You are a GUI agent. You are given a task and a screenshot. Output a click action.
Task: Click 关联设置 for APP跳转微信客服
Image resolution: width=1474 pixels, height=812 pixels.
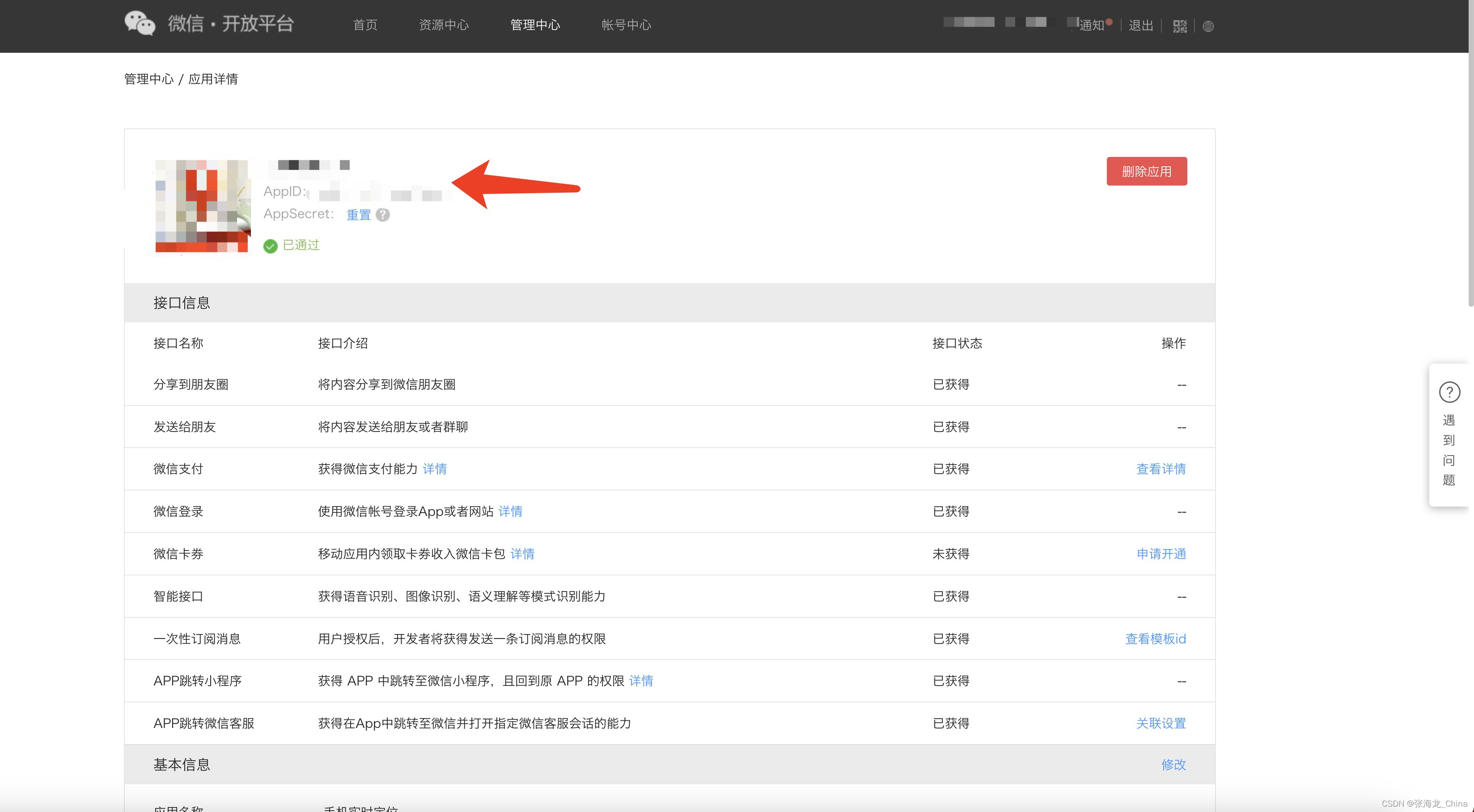(1161, 723)
